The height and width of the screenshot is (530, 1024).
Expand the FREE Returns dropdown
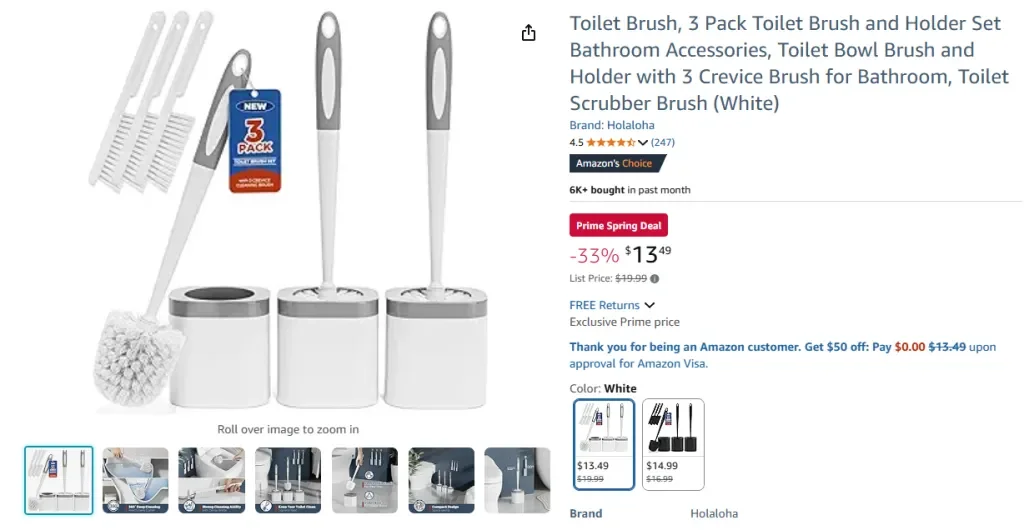650,305
